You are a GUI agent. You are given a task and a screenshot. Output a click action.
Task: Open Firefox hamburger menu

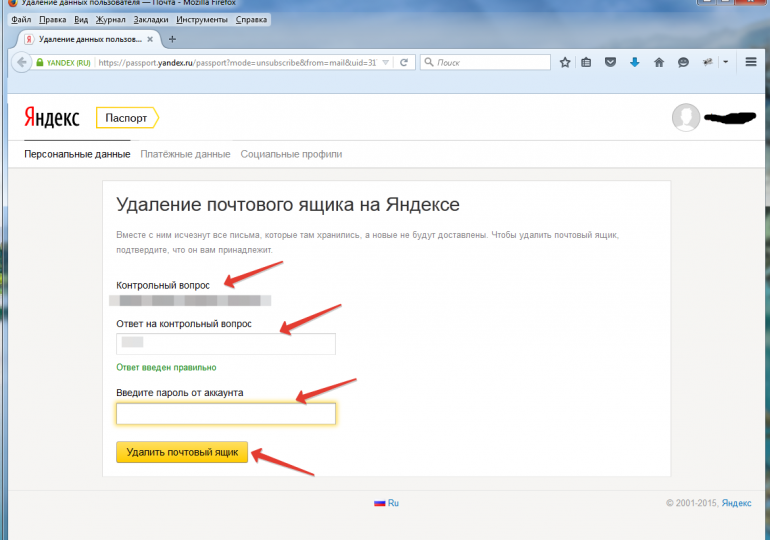point(751,62)
